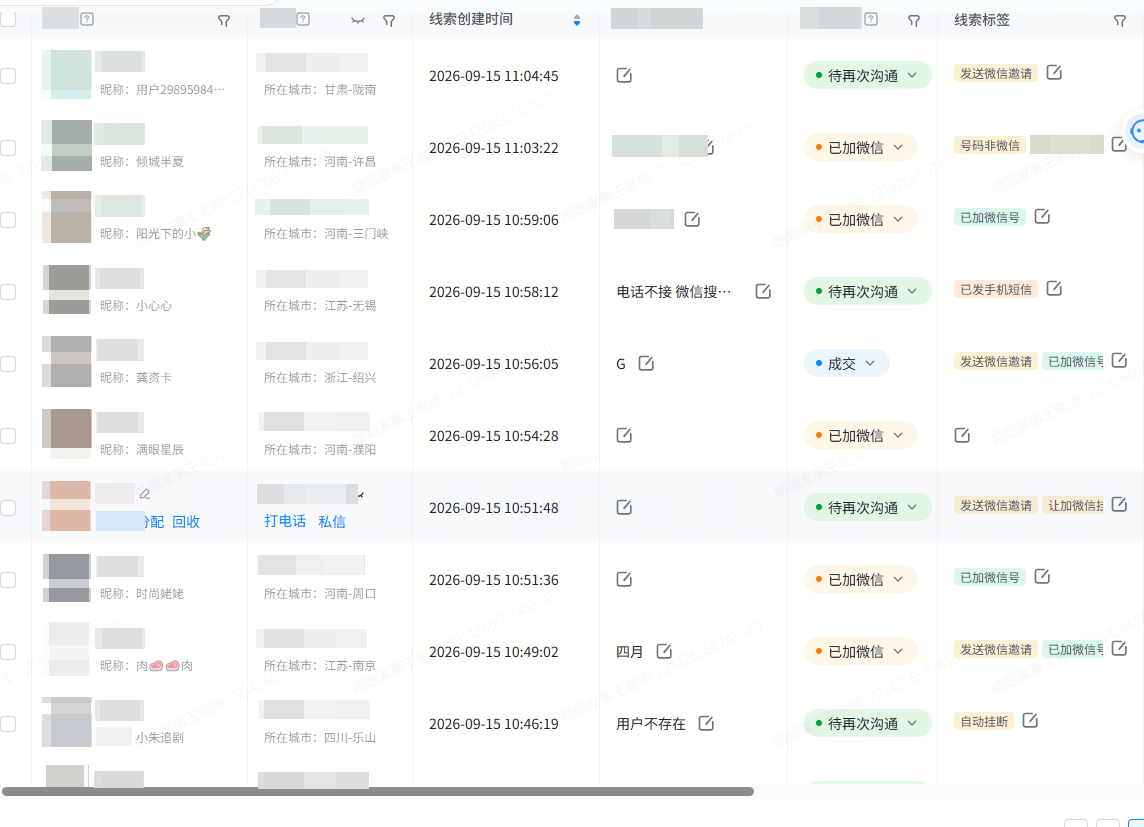
Task: Tick the checkbox for user 倾城半夏
Action: coord(8,148)
